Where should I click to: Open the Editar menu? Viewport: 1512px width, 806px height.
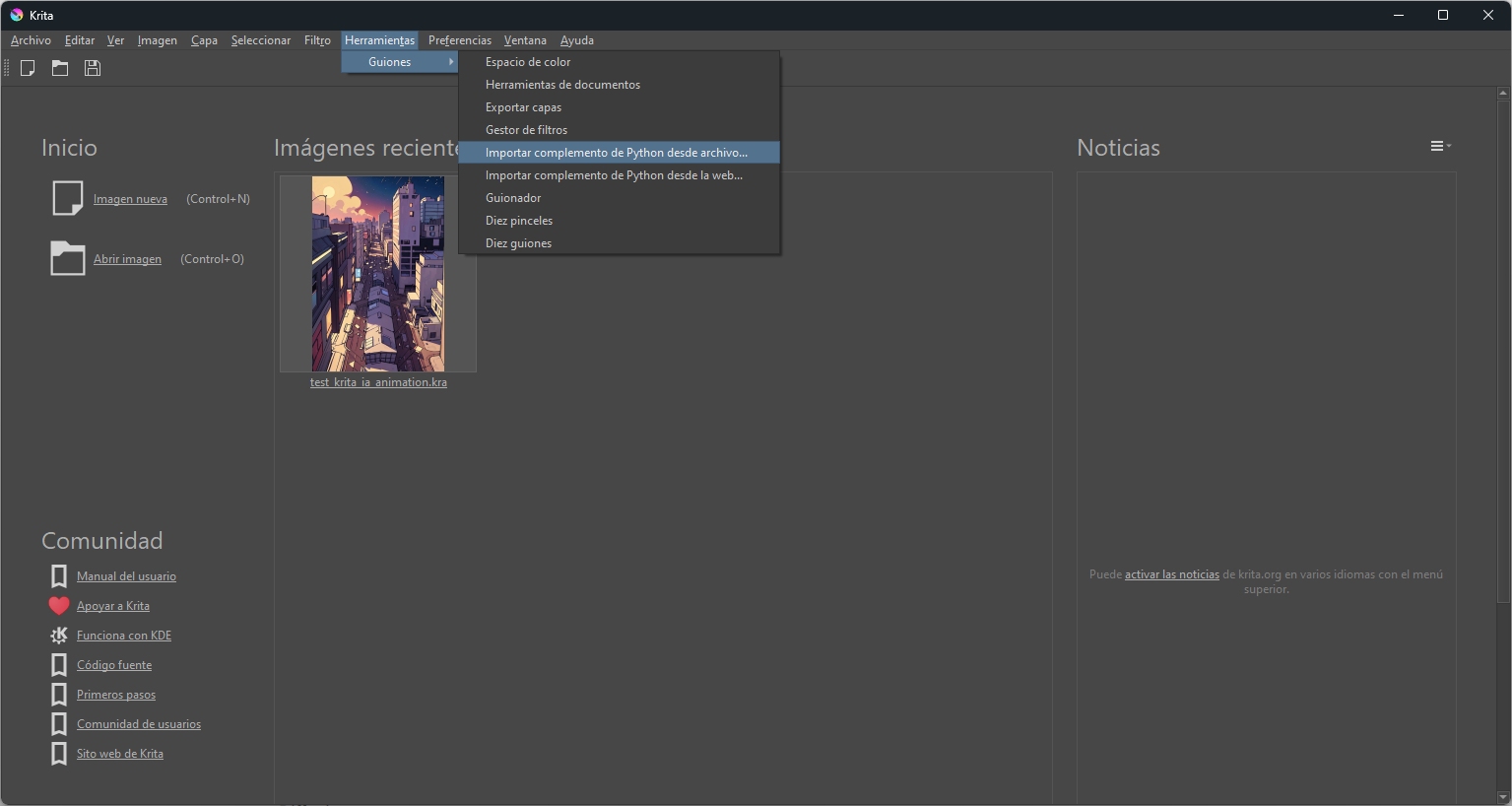(x=80, y=40)
